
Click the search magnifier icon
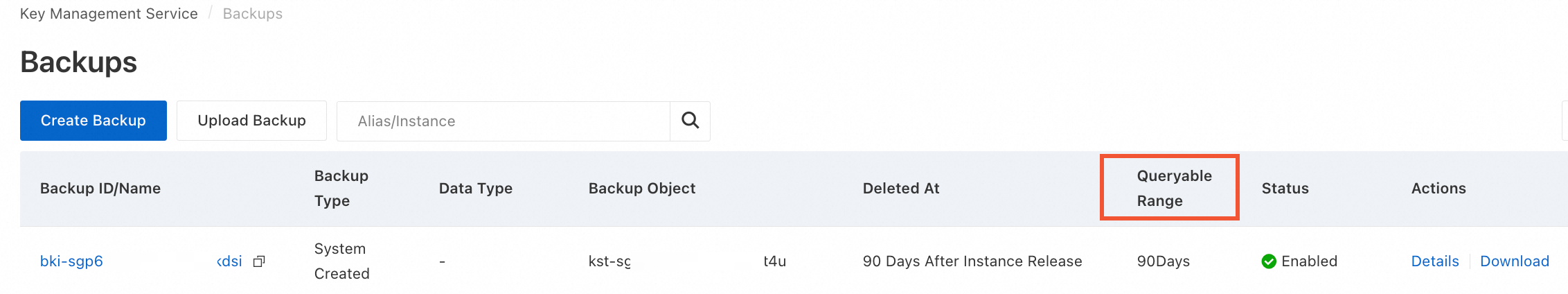(690, 121)
